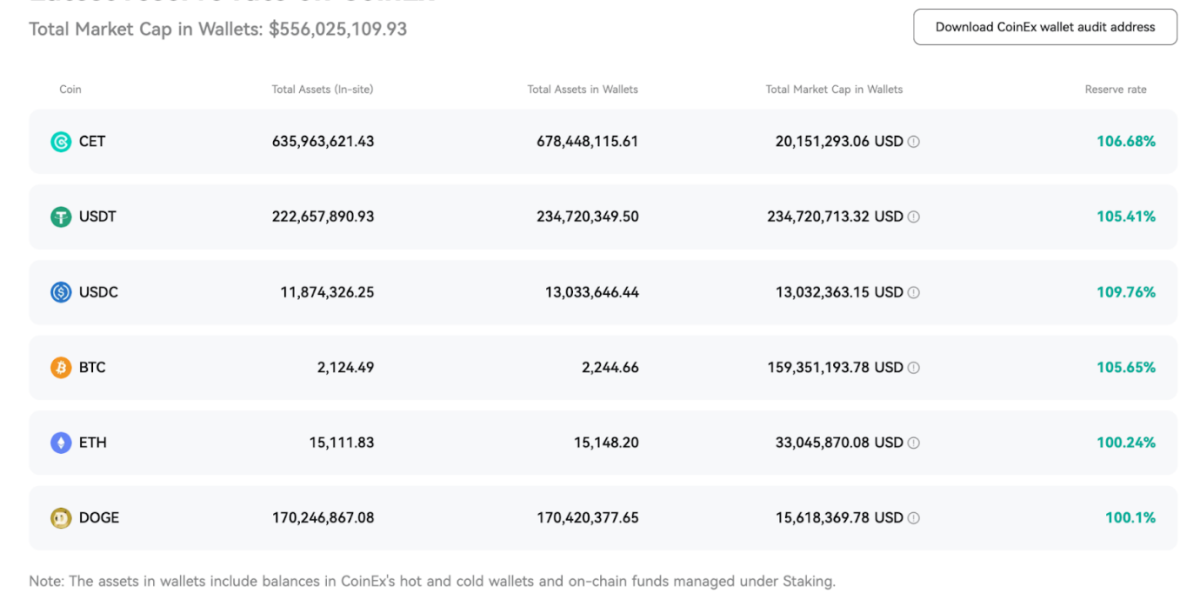
Task: Click USDC in-site assets 11,874,326.25
Action: (327, 292)
